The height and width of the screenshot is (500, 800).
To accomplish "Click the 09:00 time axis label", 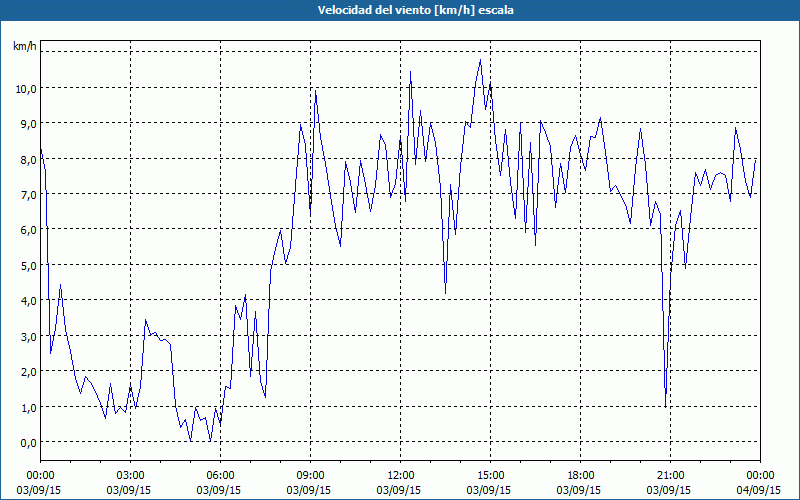I will (311, 476).
